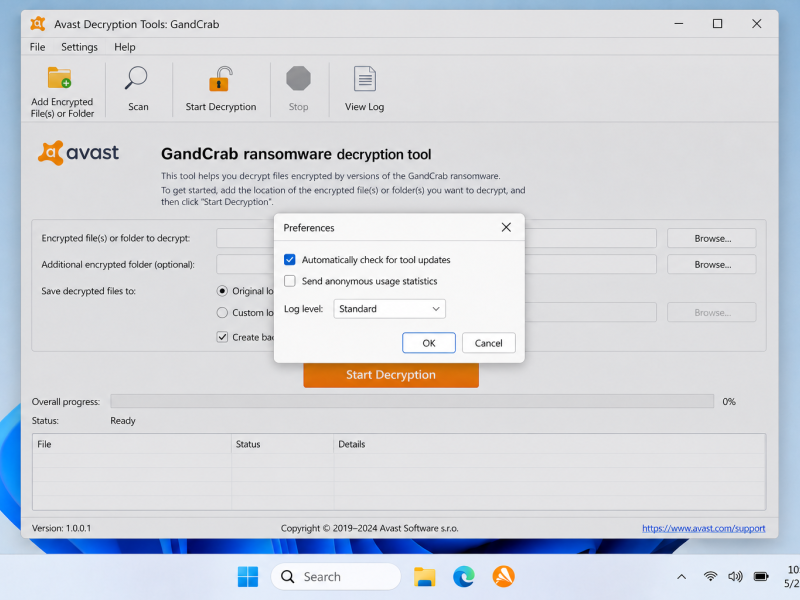The image size is (800, 600).
Task: Click Add Encrypted File(s) or Folder icon
Action: point(60,78)
